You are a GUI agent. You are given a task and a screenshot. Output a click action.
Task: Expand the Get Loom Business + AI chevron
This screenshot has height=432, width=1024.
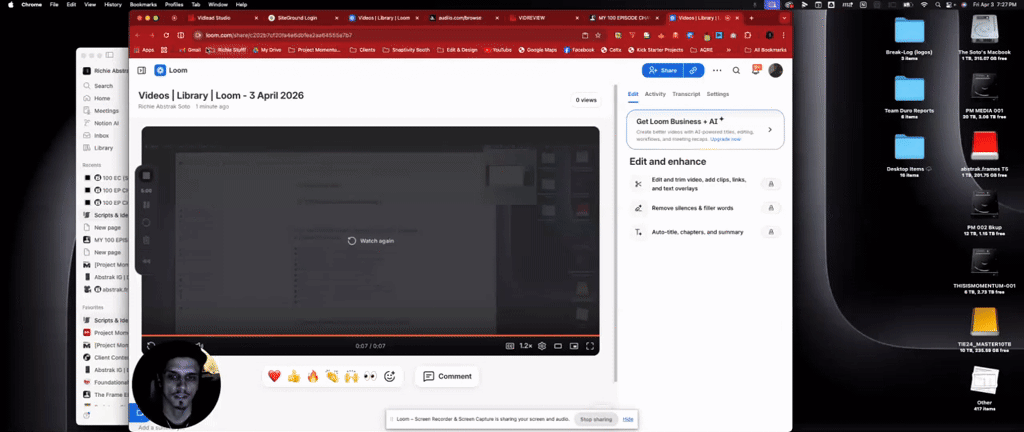click(770, 129)
